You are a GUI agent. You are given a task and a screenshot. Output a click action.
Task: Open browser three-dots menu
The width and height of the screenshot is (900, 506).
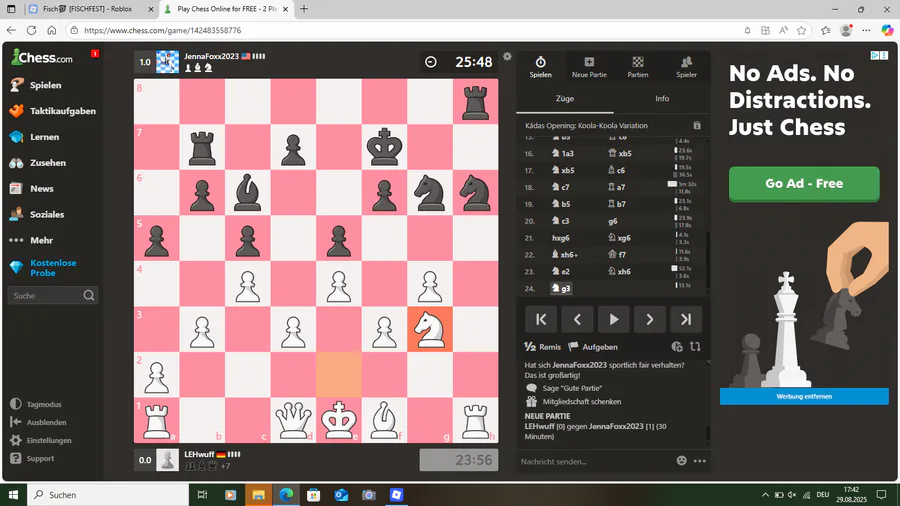pyautogui.click(x=866, y=30)
